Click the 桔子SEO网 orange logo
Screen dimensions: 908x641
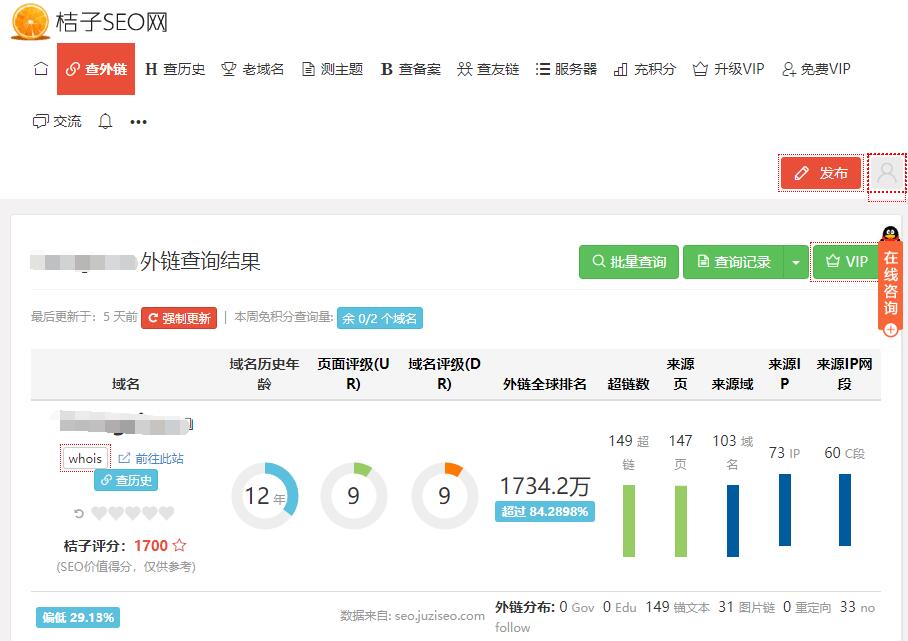pos(30,21)
